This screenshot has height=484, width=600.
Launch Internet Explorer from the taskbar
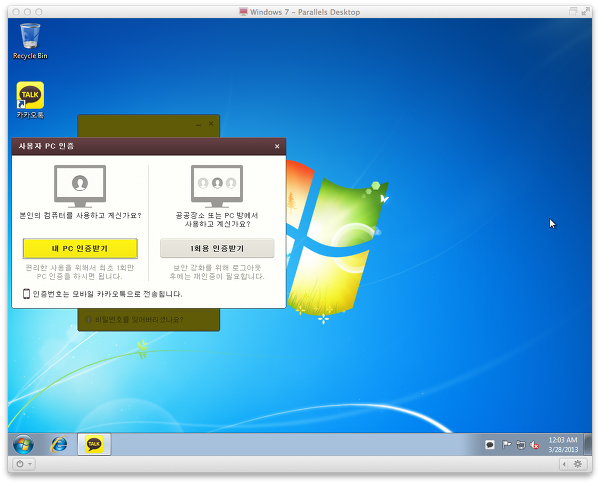click(59, 445)
